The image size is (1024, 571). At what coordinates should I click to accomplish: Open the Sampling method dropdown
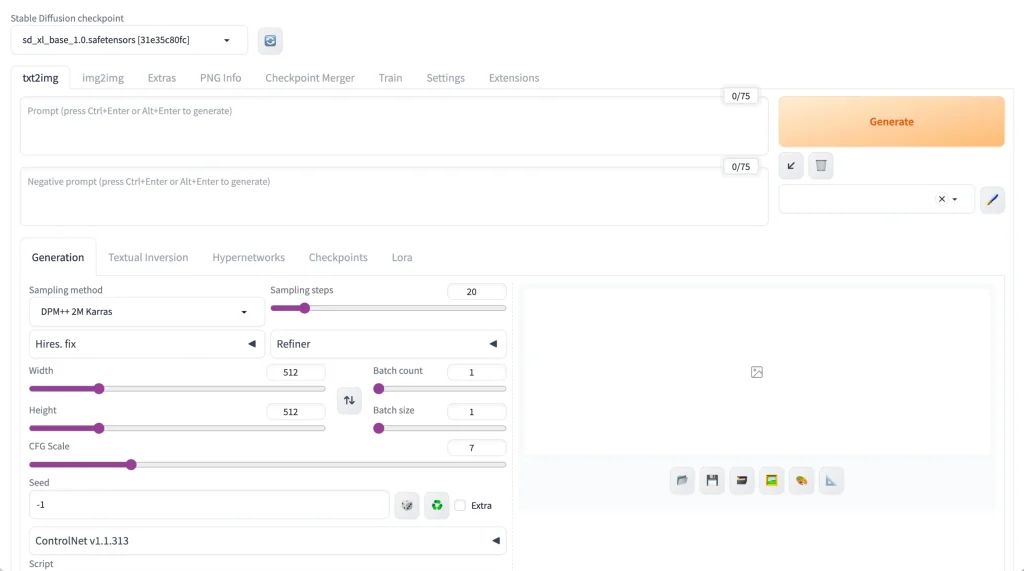coord(146,312)
